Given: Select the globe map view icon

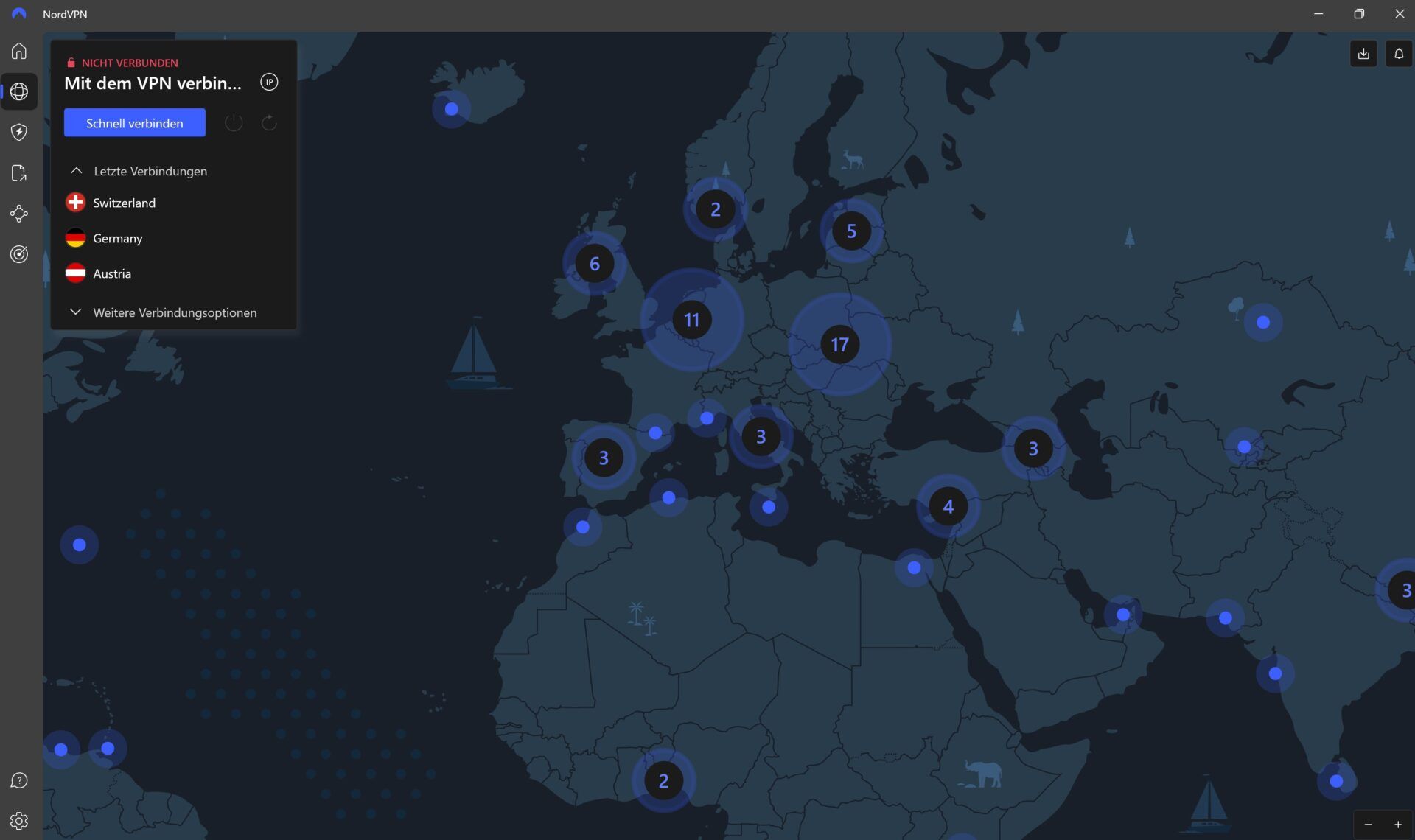Looking at the screenshot, I should [x=19, y=91].
